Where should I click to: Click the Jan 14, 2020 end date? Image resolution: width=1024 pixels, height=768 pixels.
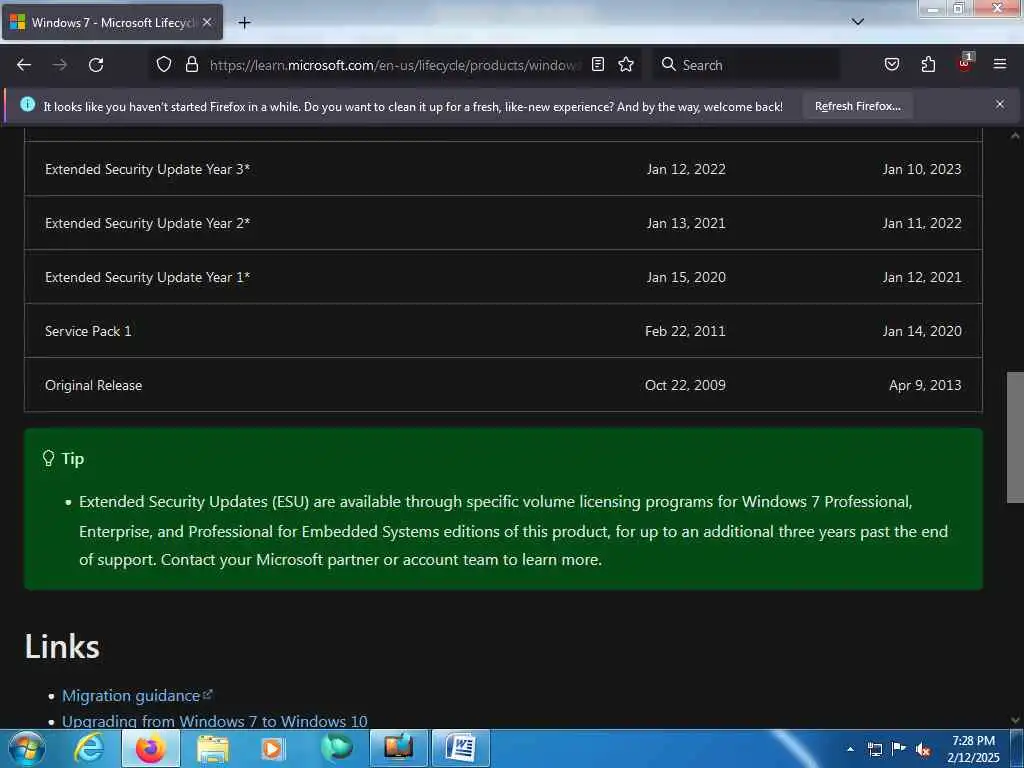(x=922, y=331)
